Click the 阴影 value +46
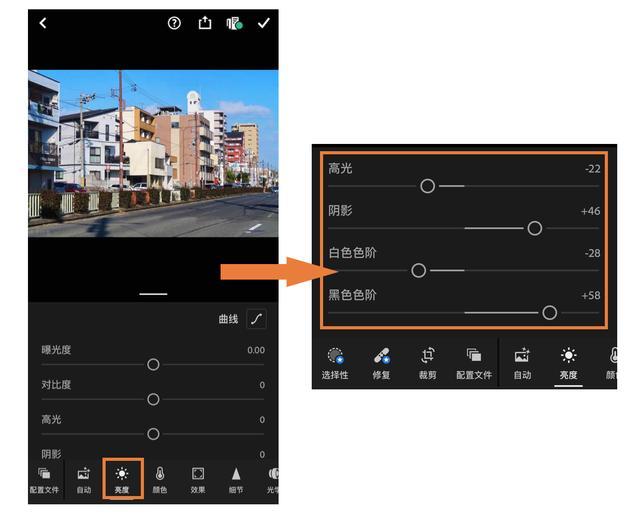This screenshot has height=524, width=640. pos(590,211)
